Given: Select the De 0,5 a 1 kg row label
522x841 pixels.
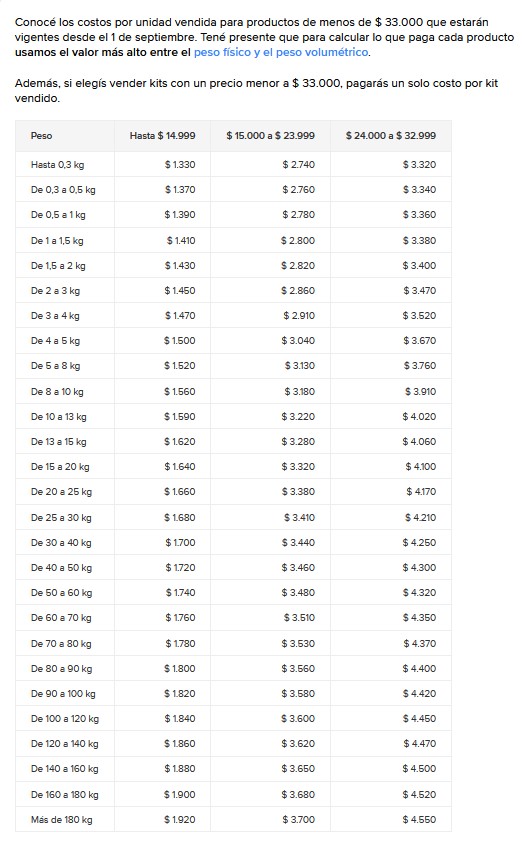Looking at the screenshot, I should (58, 215).
